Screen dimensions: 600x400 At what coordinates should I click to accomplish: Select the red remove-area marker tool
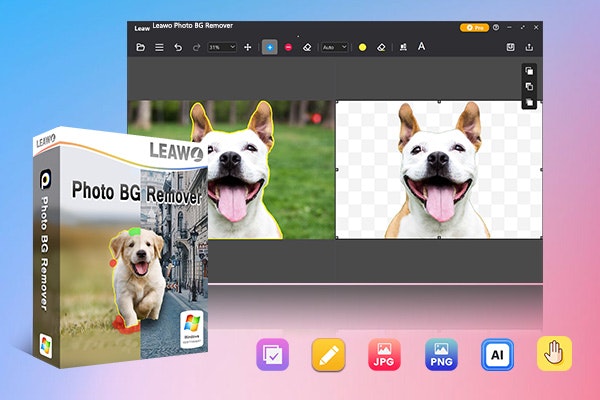pos(289,47)
